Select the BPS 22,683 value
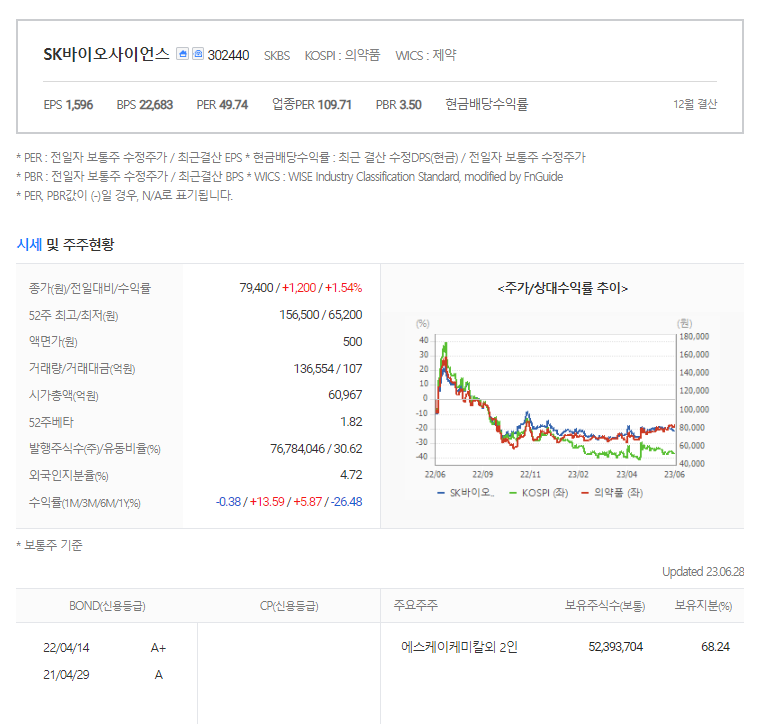 145,105
